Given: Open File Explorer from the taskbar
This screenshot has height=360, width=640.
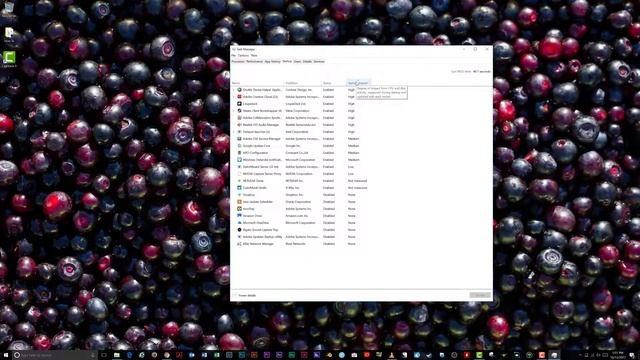Looking at the screenshot, I should (x=117, y=355).
